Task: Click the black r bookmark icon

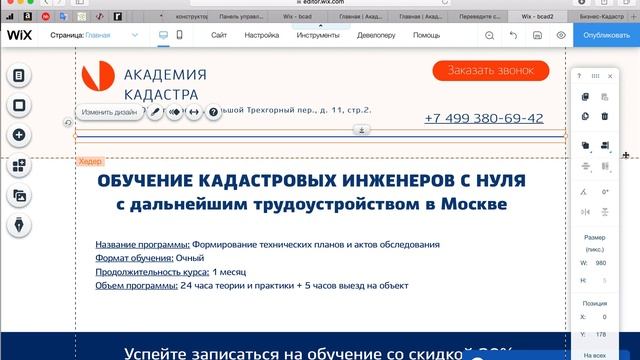Action: point(118,16)
